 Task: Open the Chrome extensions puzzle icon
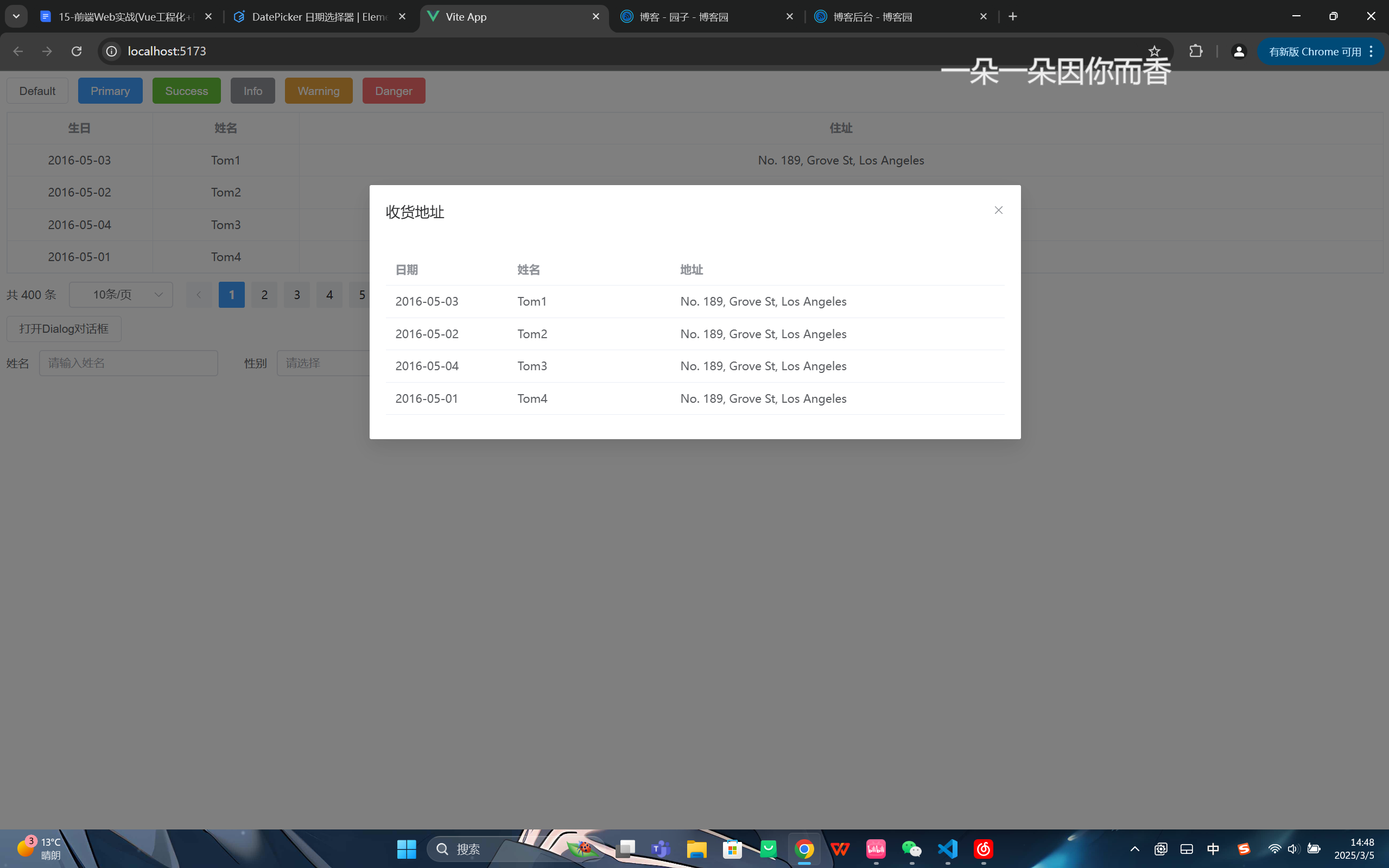(x=1196, y=51)
